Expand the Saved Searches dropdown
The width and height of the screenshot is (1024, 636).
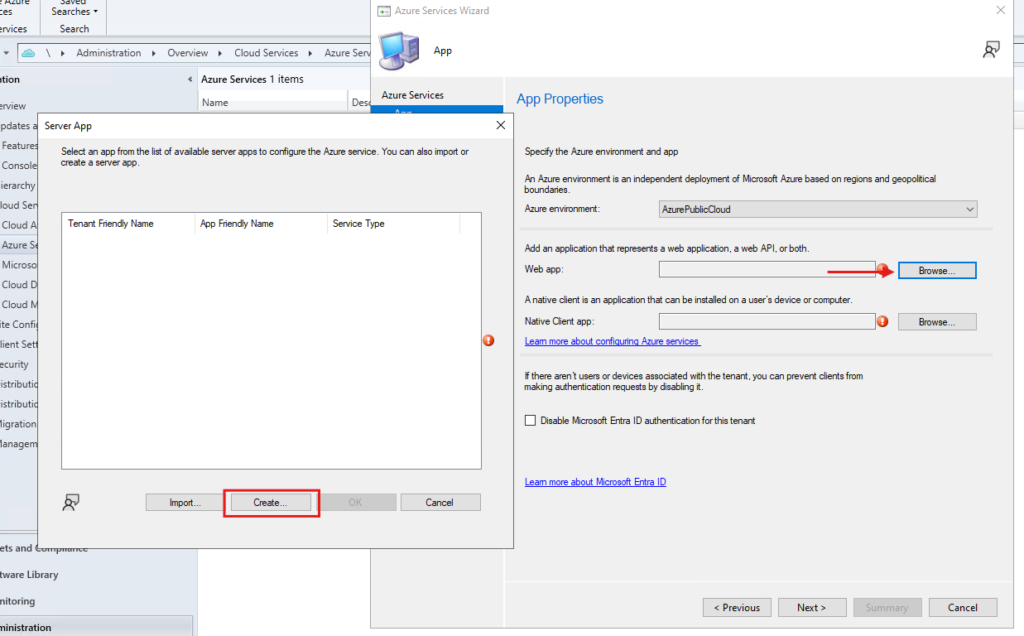(75, 11)
